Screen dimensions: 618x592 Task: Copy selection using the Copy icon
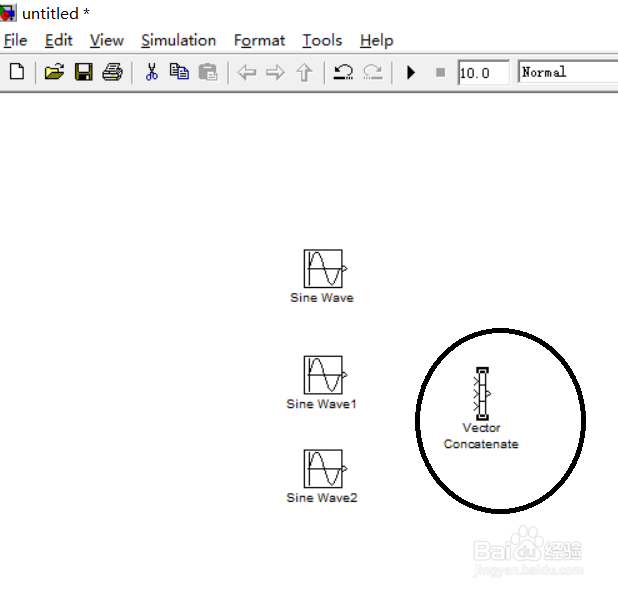(x=179, y=72)
